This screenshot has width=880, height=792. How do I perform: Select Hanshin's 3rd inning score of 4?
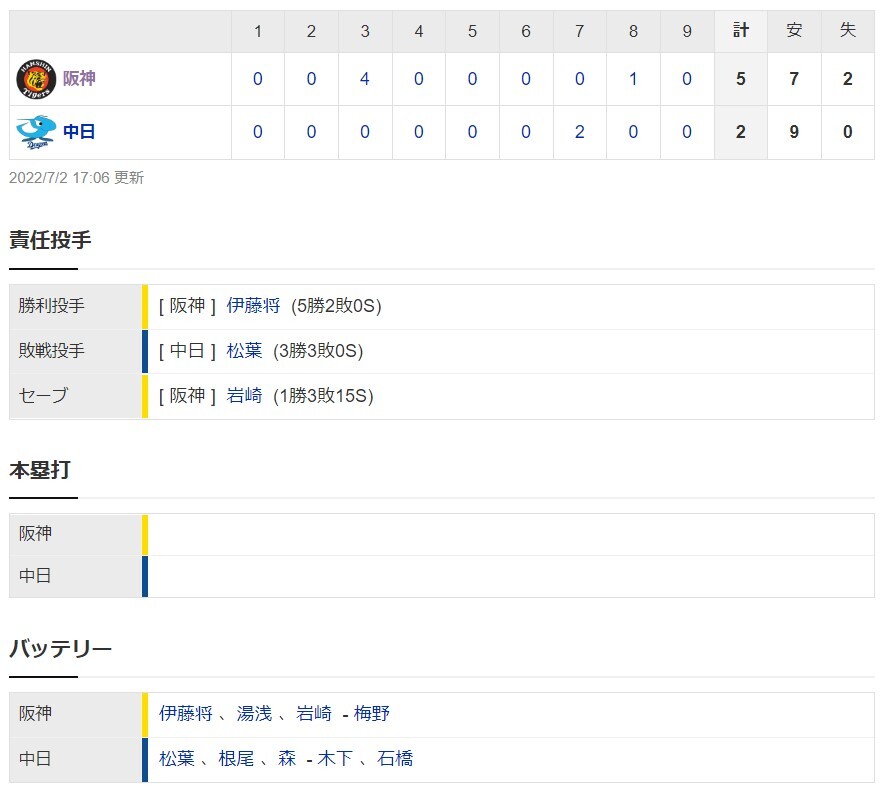(365, 79)
